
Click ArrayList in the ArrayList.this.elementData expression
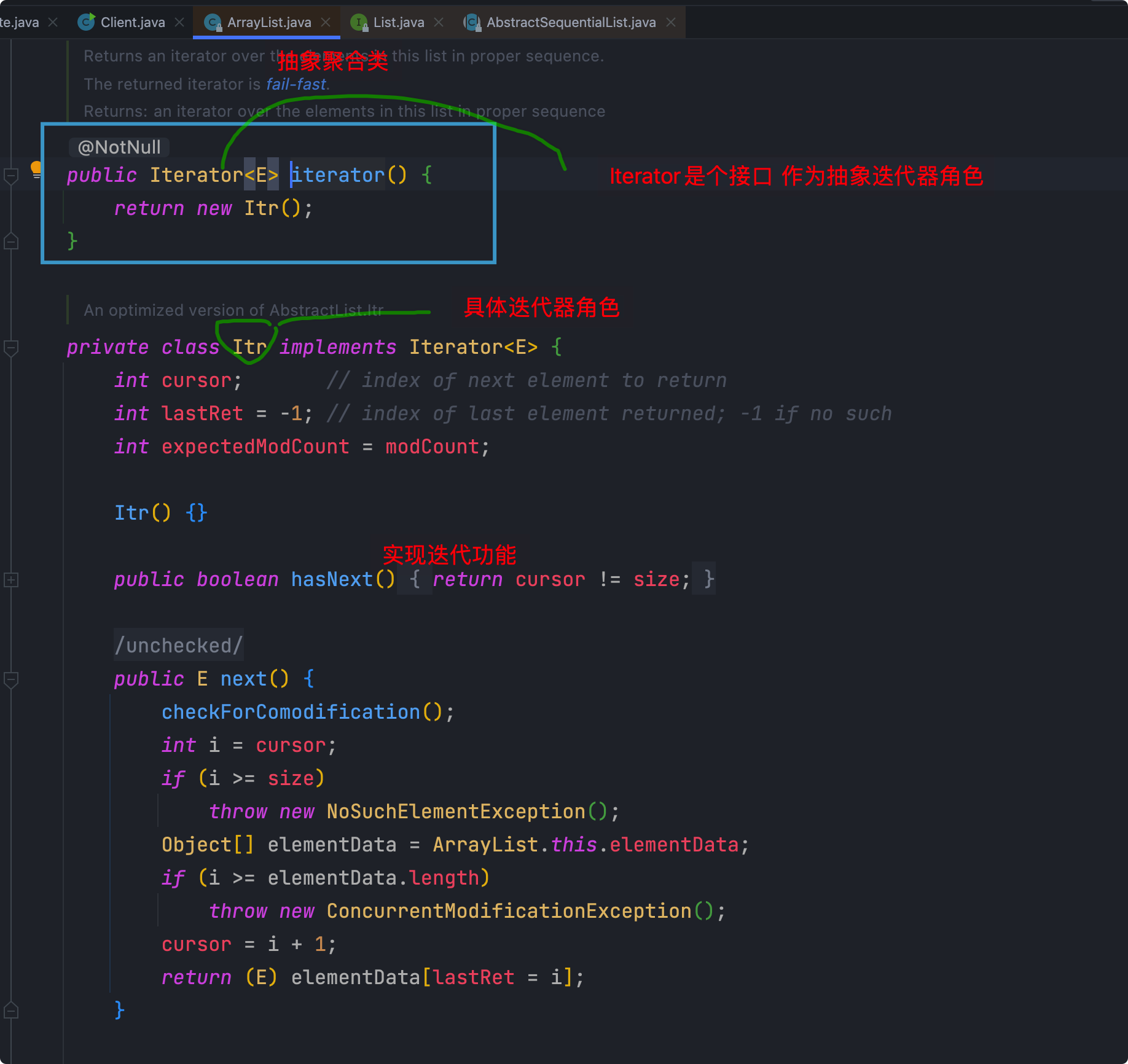click(x=485, y=845)
